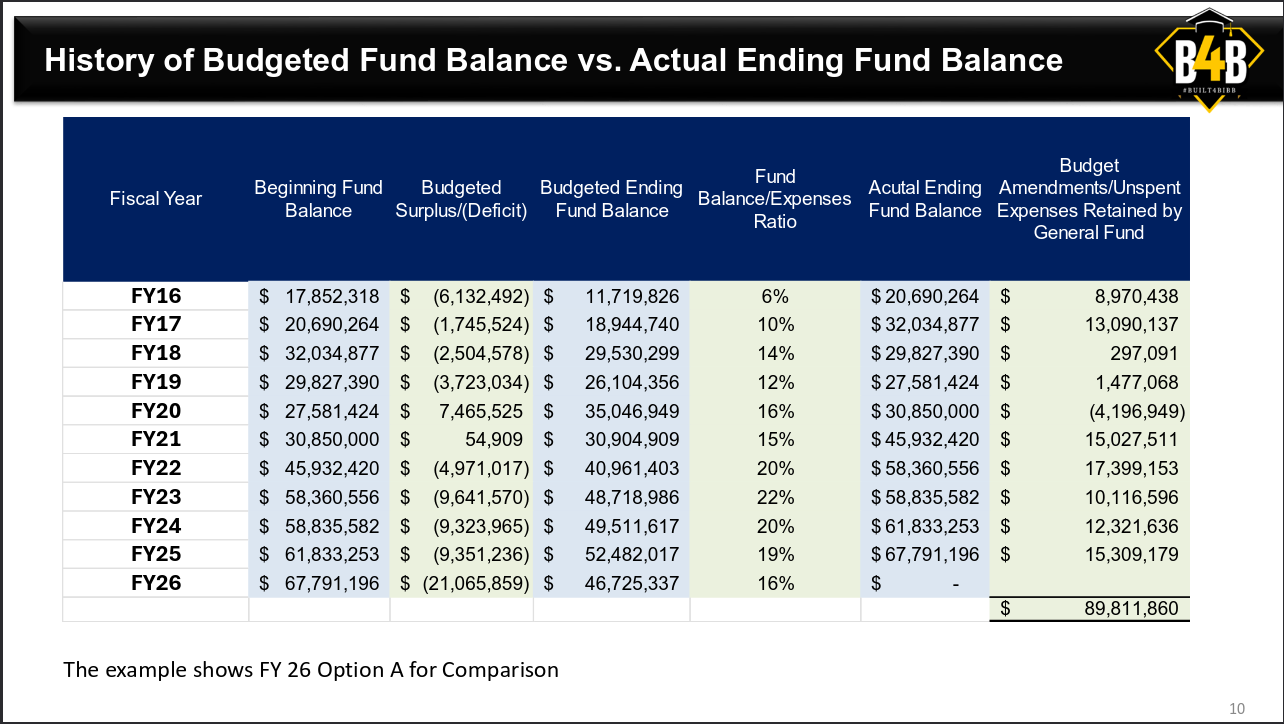Viewport: 1284px width, 724px height.
Task: Click the slide title about Fund Balance history
Action: pos(553,61)
